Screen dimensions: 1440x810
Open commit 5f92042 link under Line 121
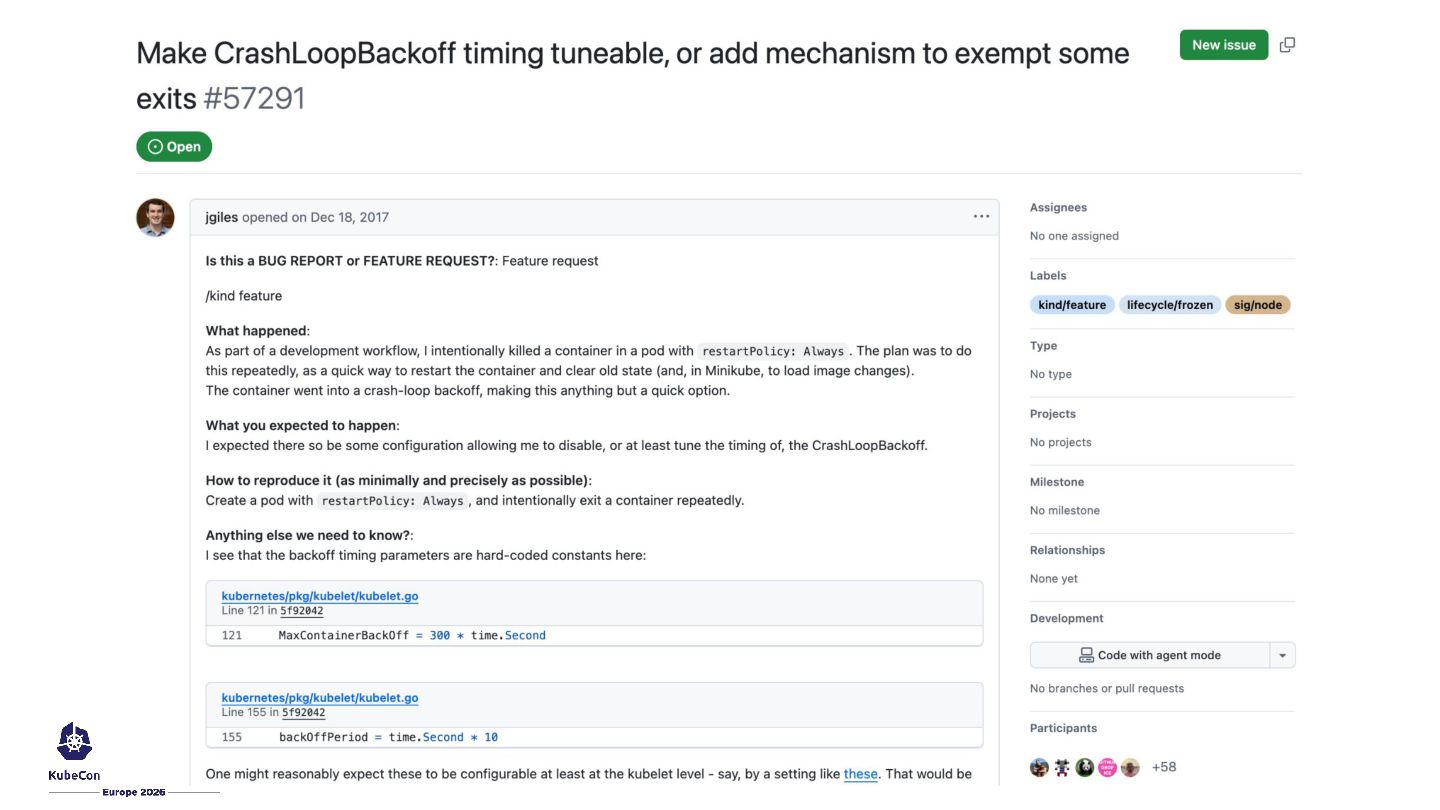(302, 611)
